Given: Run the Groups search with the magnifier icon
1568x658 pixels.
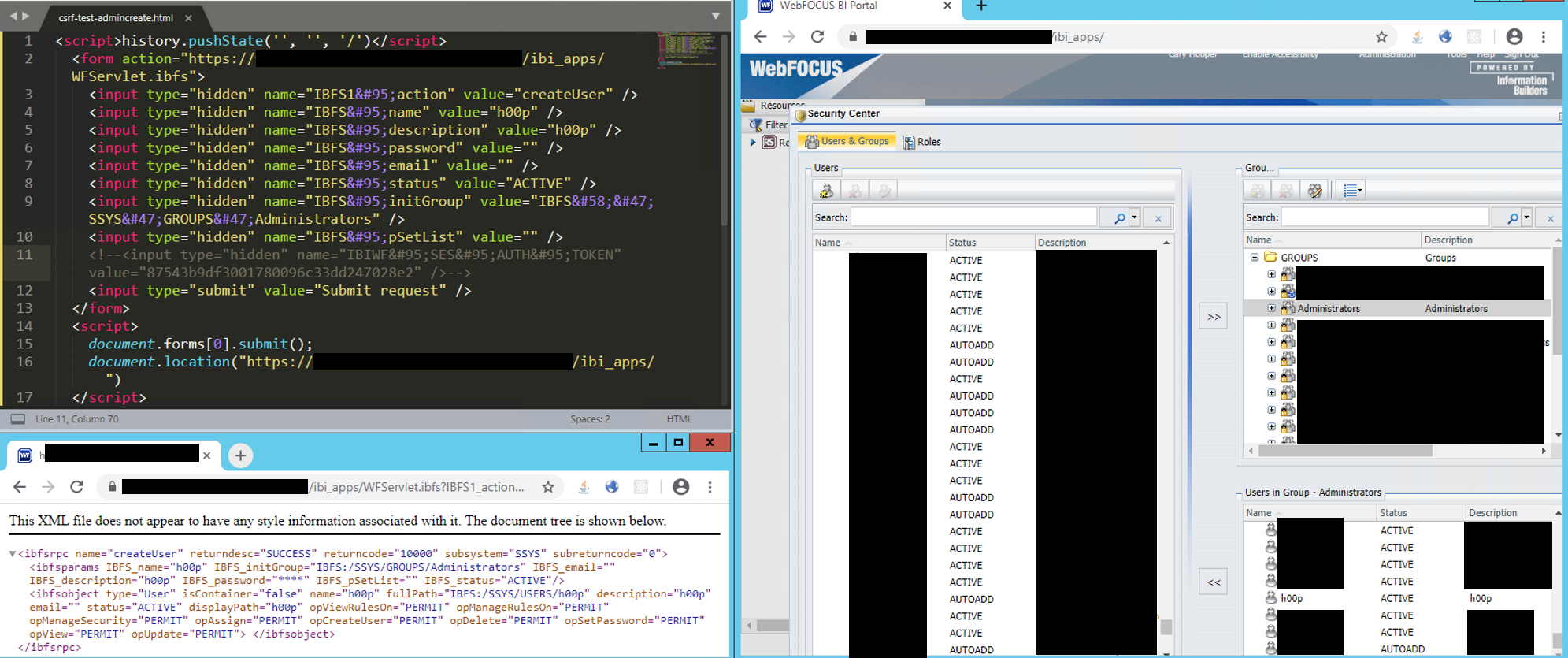Looking at the screenshot, I should pyautogui.click(x=1512, y=218).
